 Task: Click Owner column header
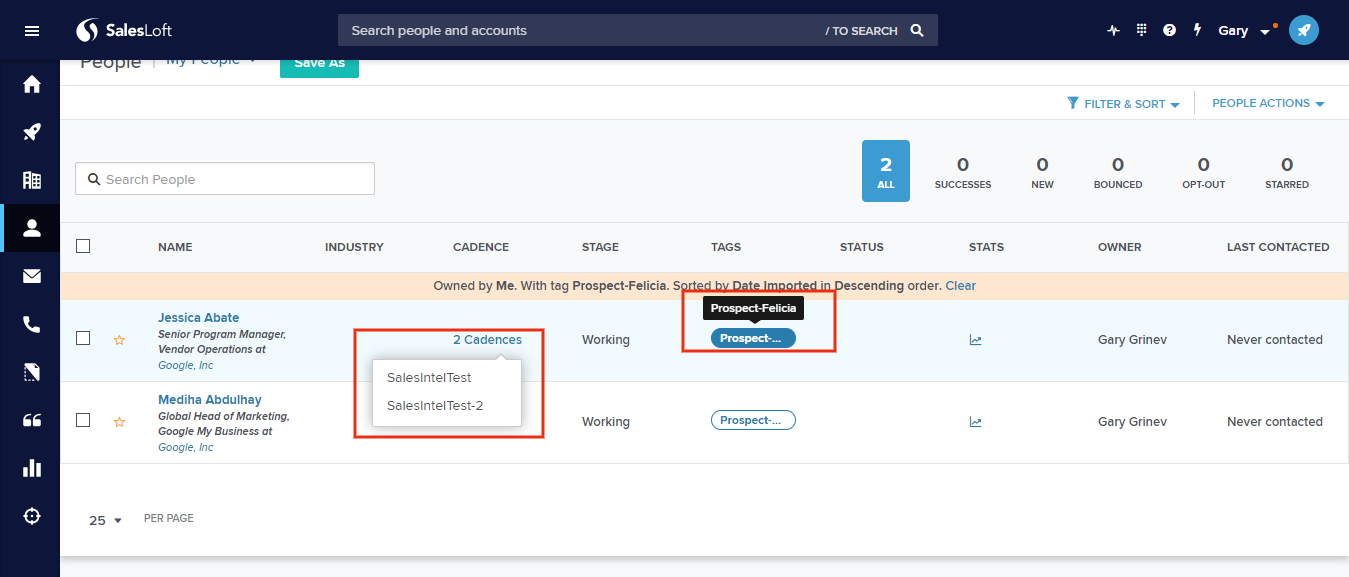pyautogui.click(x=1119, y=247)
